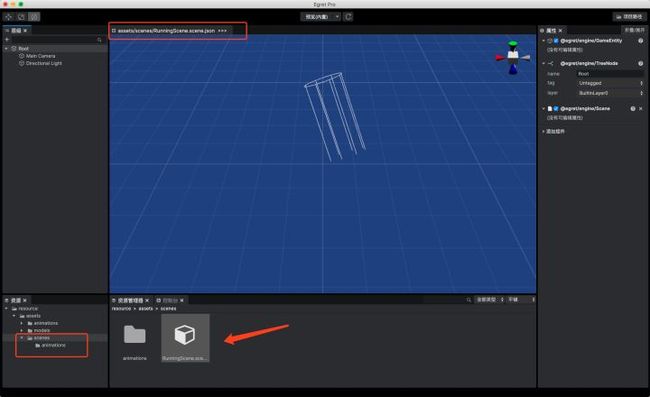Click the asset manager search icon

point(469,300)
